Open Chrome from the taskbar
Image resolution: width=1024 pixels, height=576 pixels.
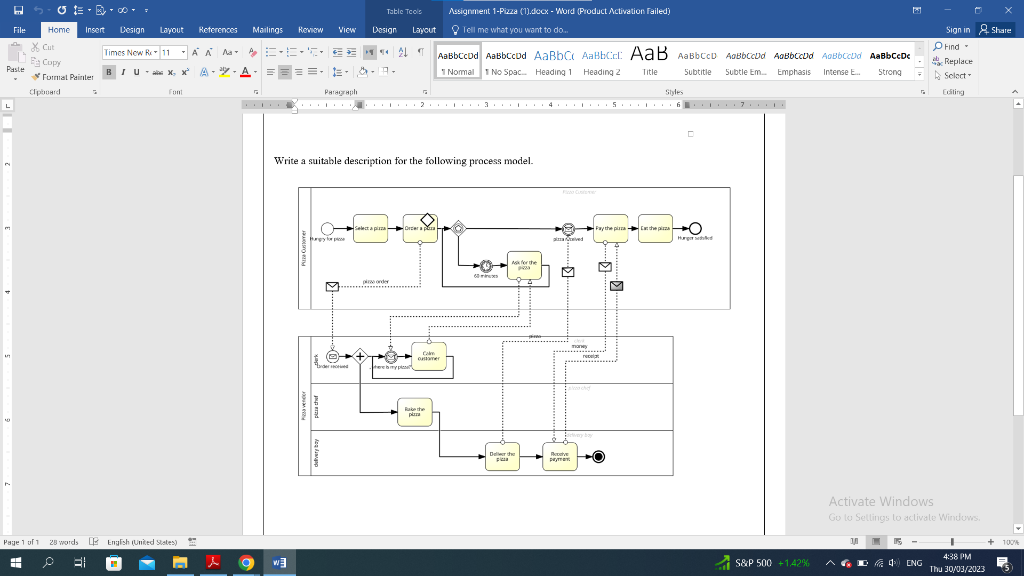tap(246, 563)
